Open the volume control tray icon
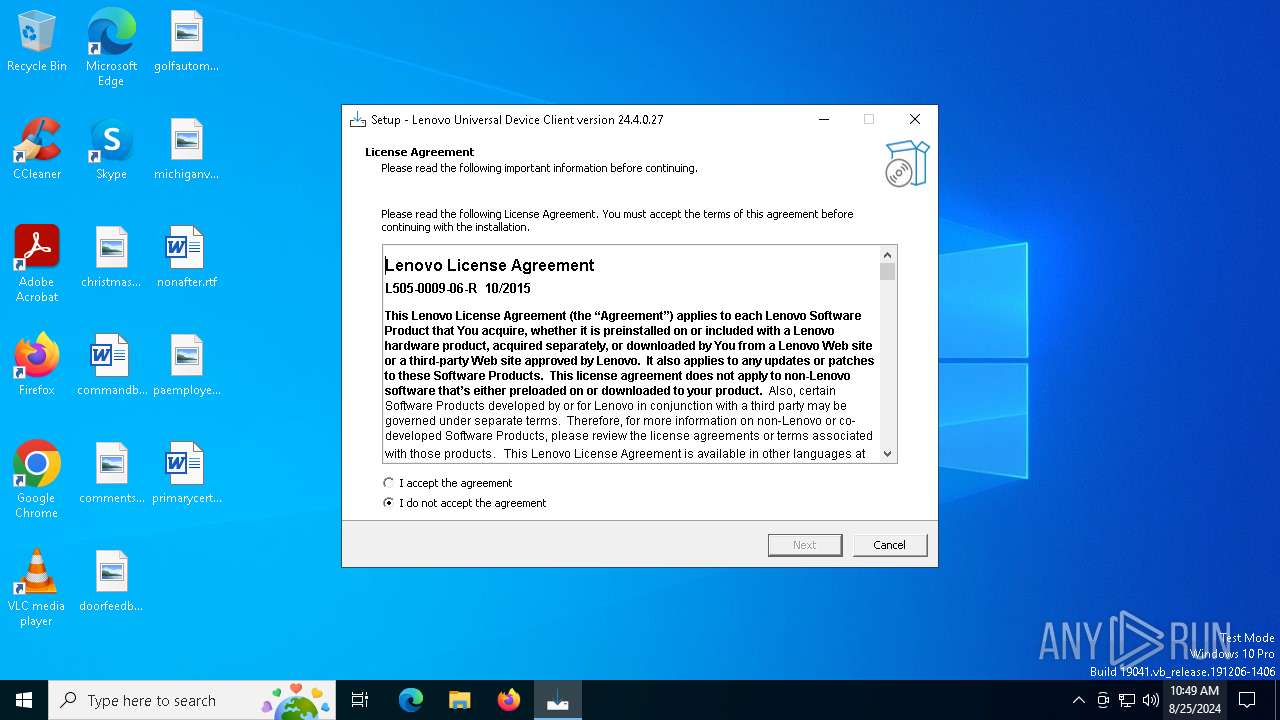Image resolution: width=1280 pixels, height=720 pixels. pos(1151,700)
